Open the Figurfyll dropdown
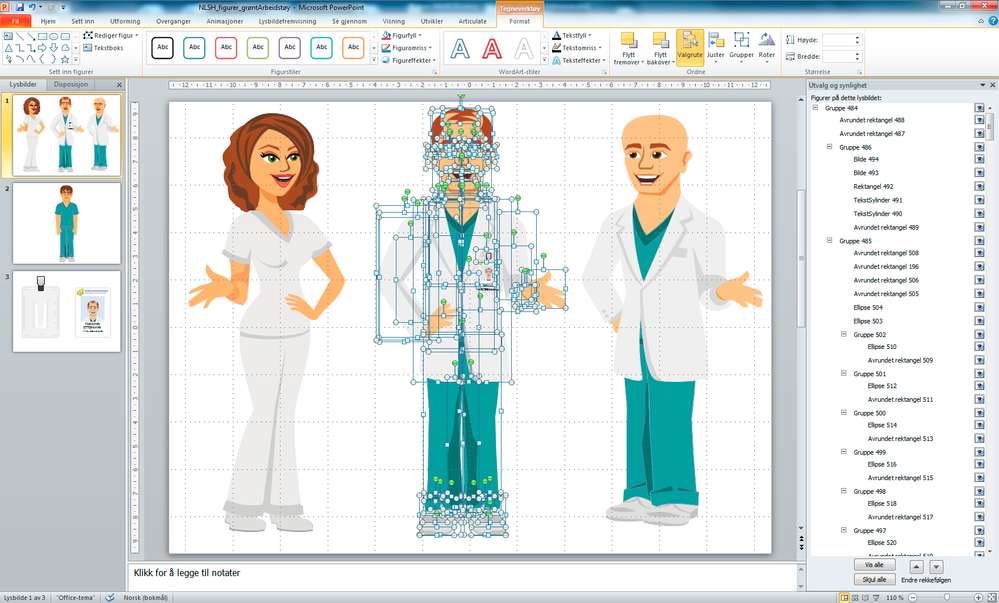This screenshot has width=999, height=603. point(405,35)
